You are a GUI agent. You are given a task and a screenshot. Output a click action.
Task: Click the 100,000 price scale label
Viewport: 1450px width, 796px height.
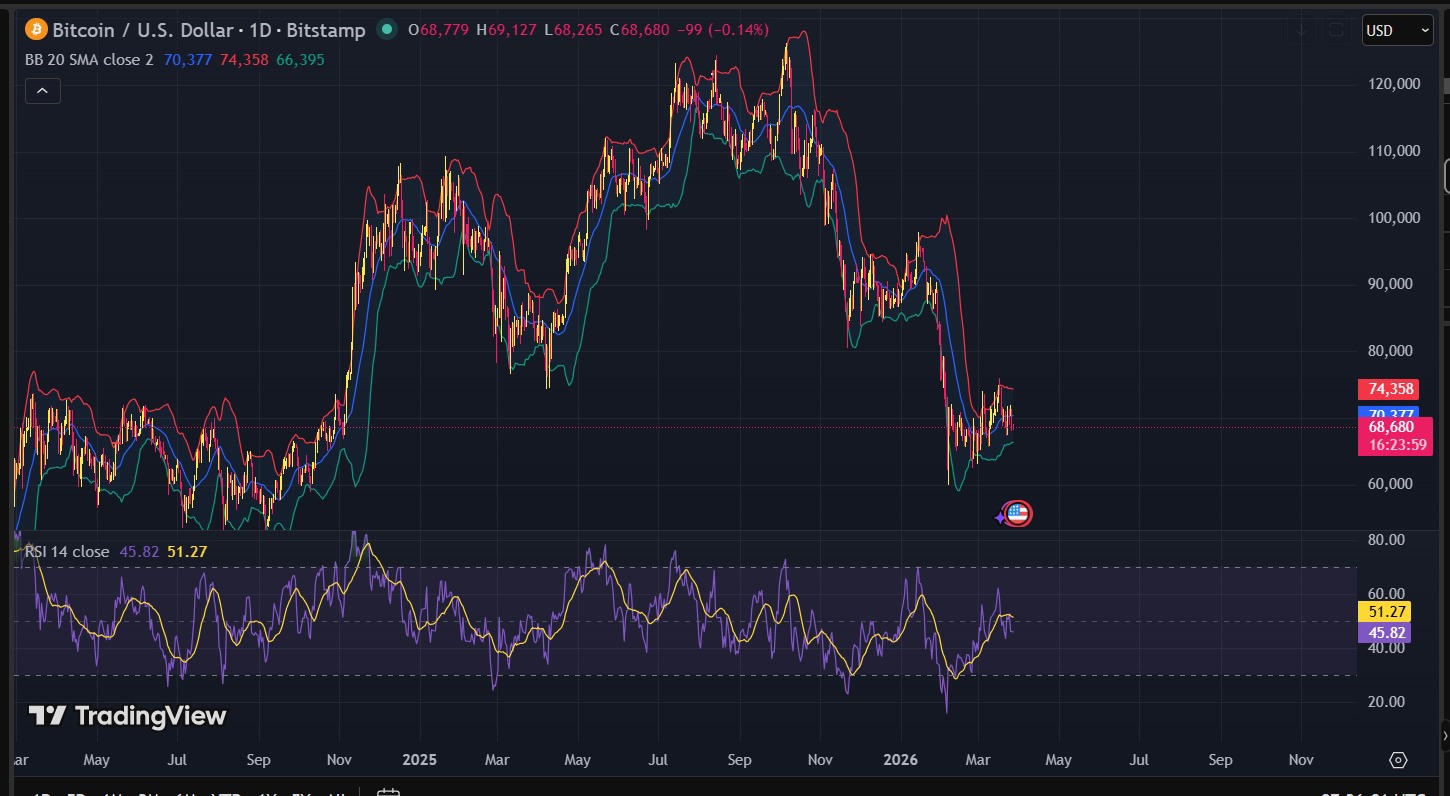[x=1392, y=218]
